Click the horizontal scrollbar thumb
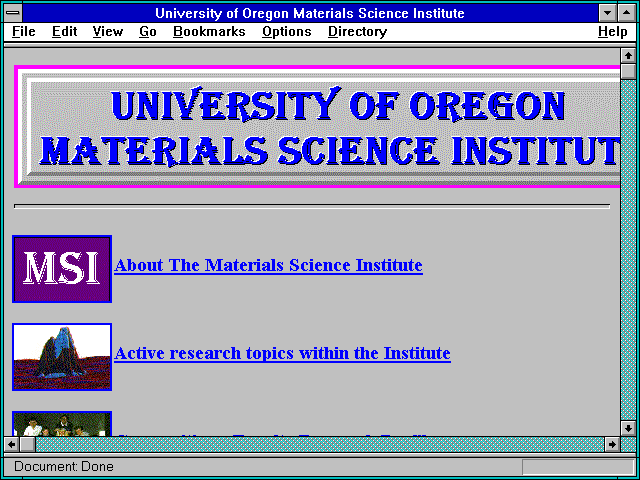 point(27,444)
